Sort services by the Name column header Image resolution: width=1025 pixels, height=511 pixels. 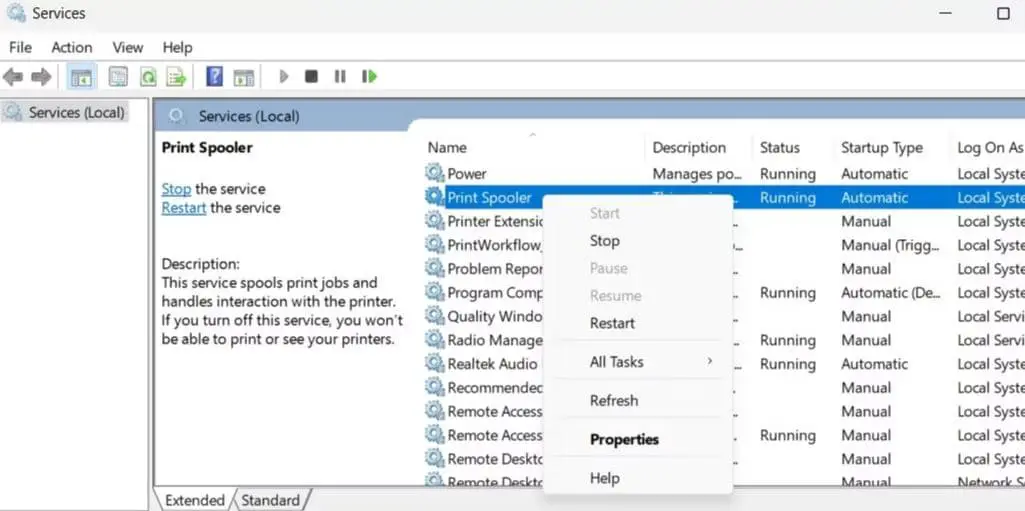(447, 148)
